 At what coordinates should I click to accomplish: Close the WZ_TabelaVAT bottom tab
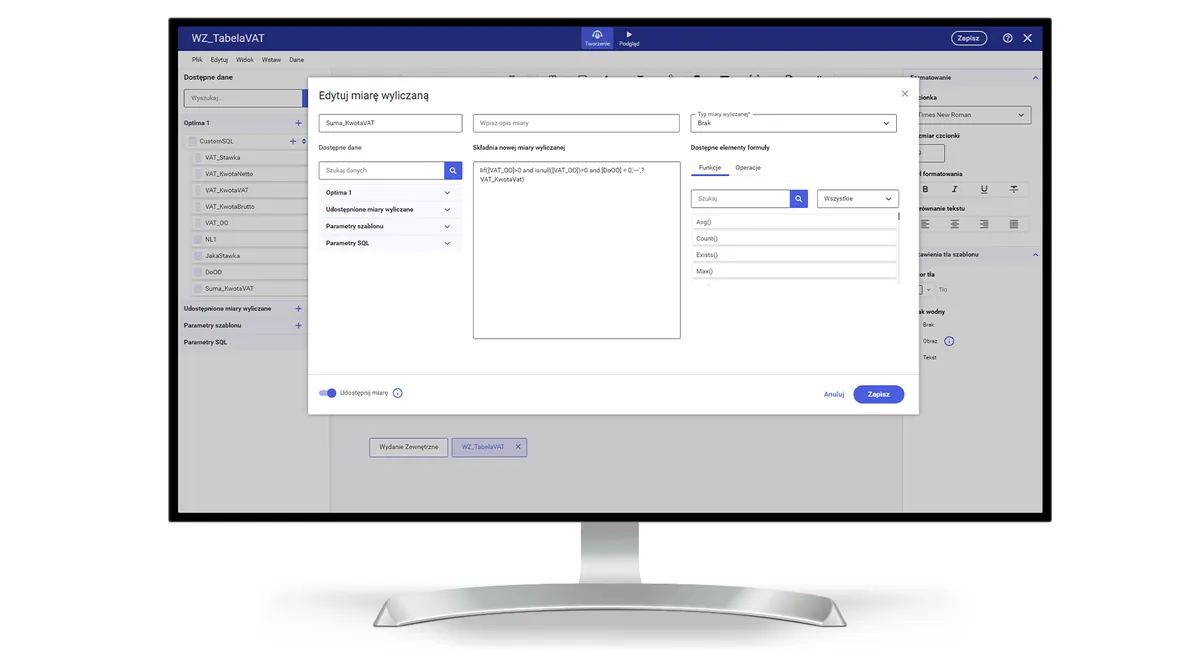[x=518, y=447]
